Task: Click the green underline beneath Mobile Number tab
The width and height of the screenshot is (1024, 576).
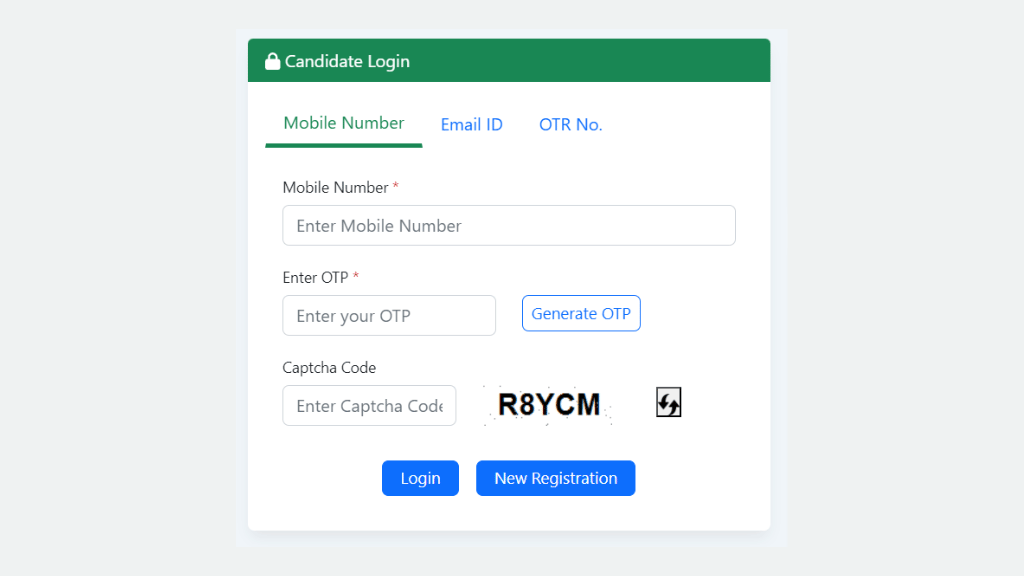Action: (x=343, y=145)
